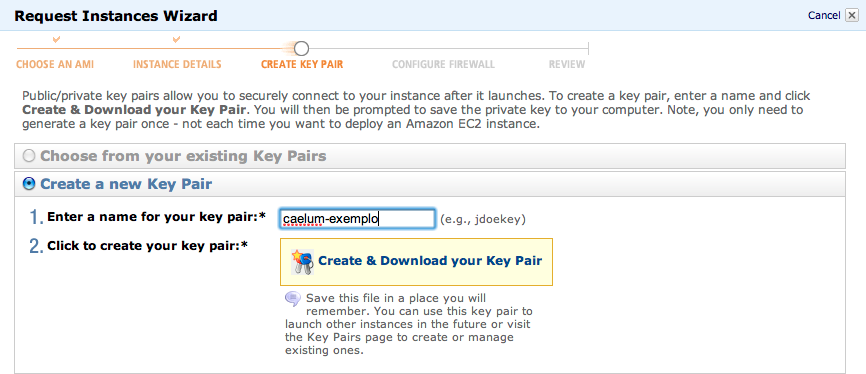Screen dimensions: 866x374
Task: Click the step number 1 icon
Action: pyautogui.click(x=36, y=218)
